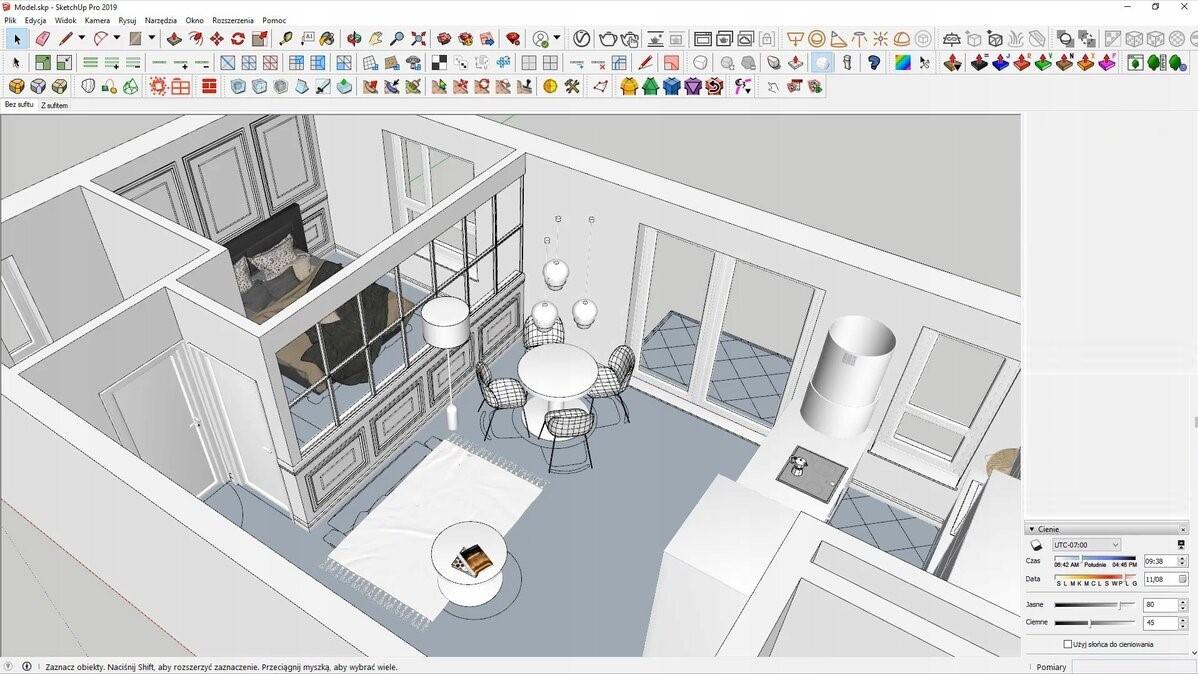Close the Cienie panel
The height and width of the screenshot is (674, 1198).
click(x=1183, y=529)
